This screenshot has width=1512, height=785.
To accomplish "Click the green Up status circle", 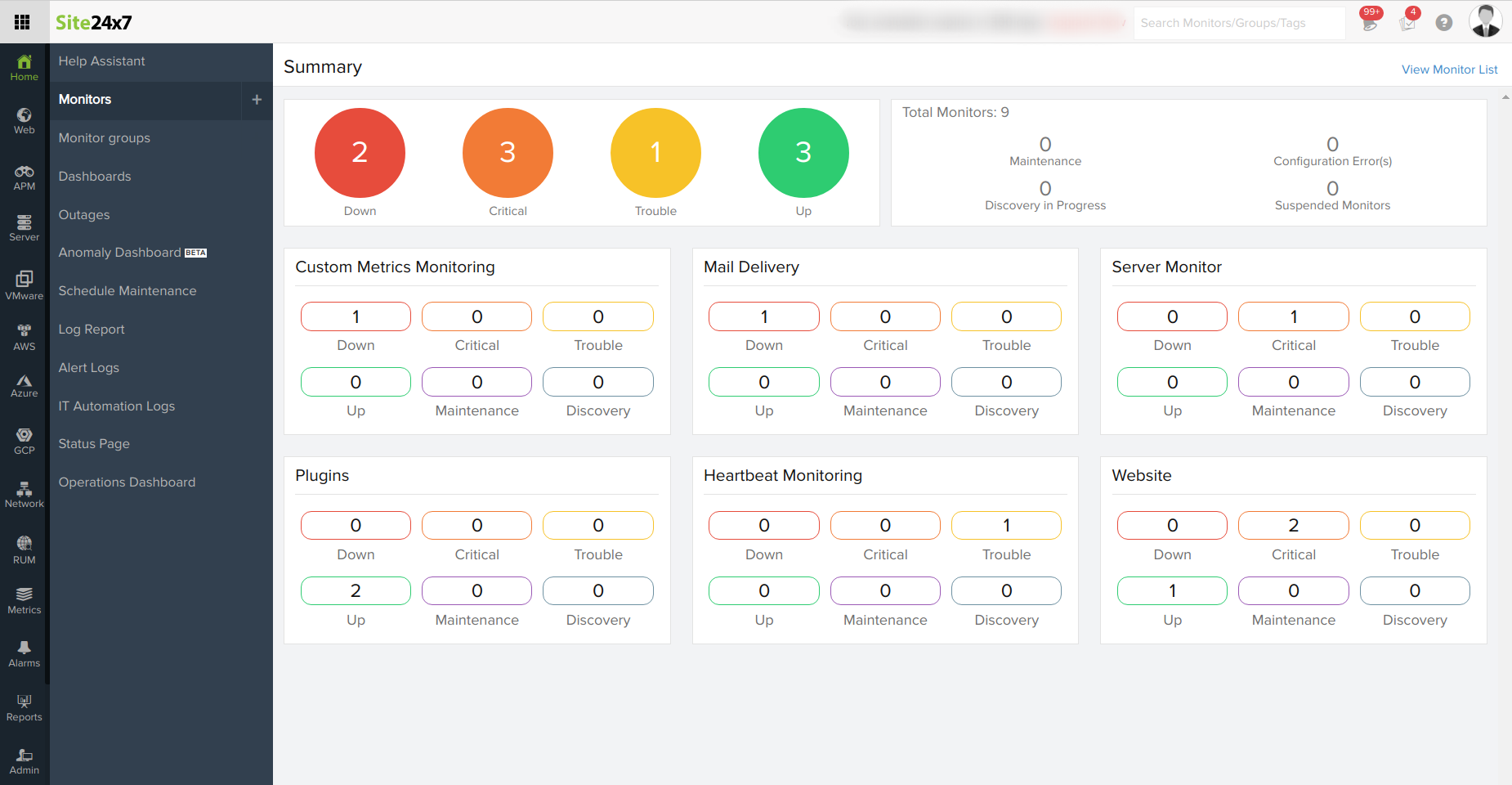I will click(803, 153).
